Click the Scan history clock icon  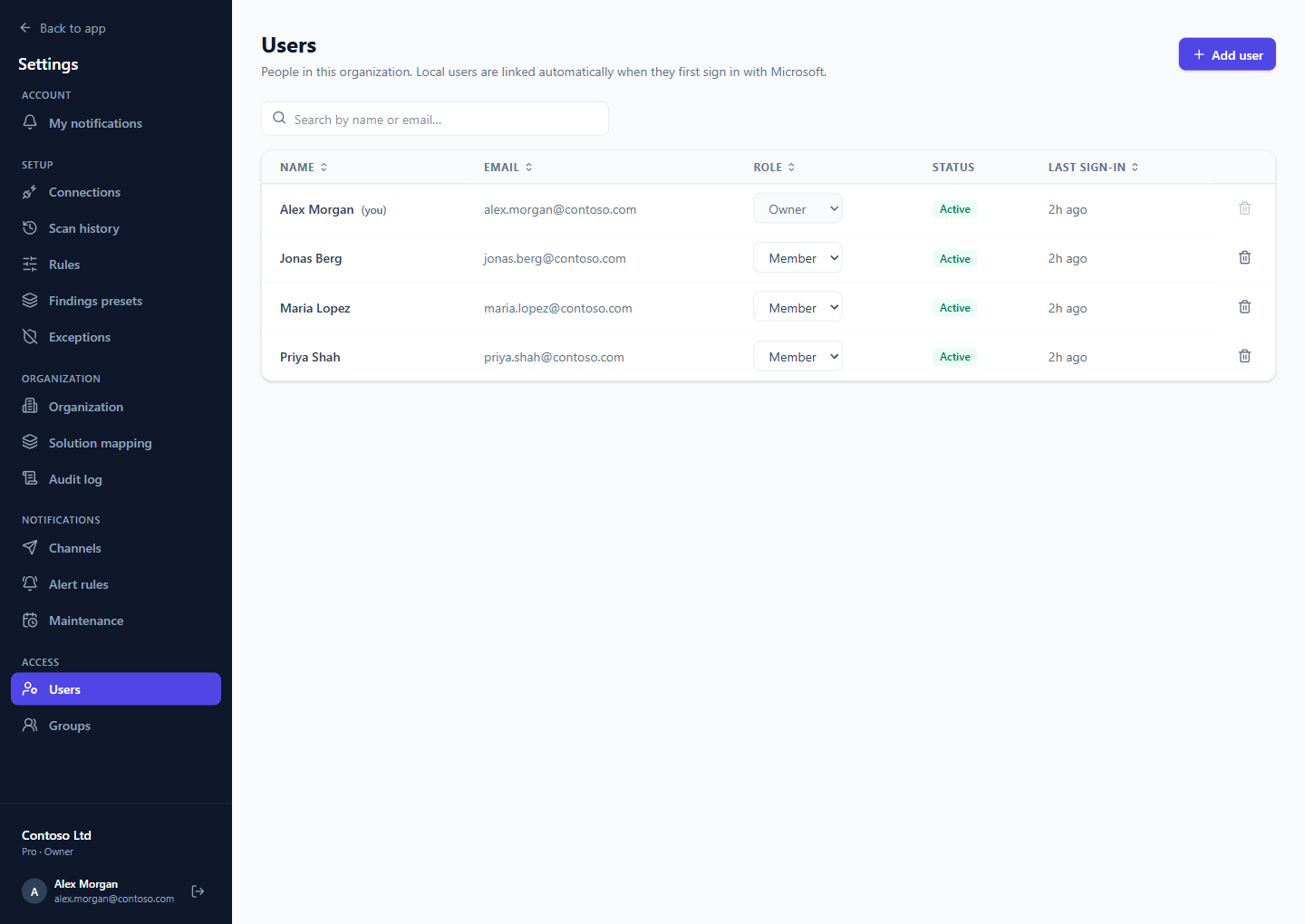click(x=30, y=228)
